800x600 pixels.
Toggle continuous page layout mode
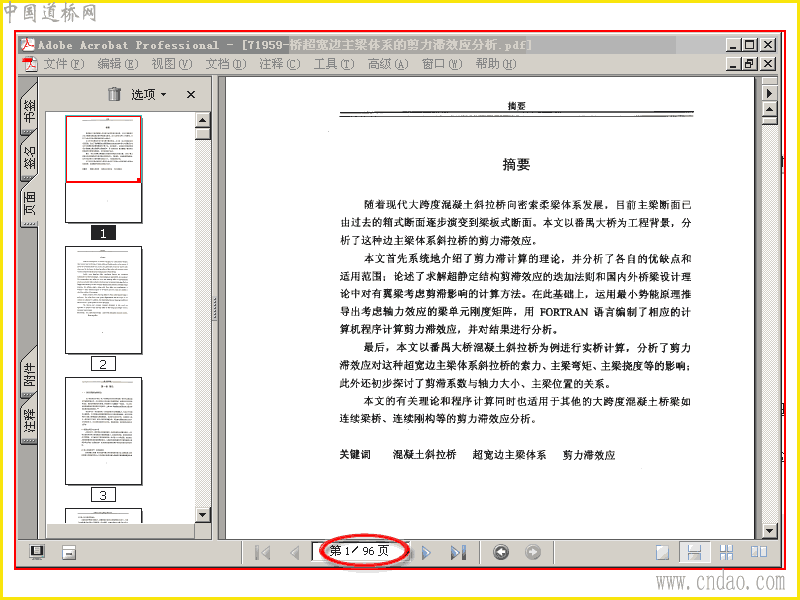pos(694,552)
